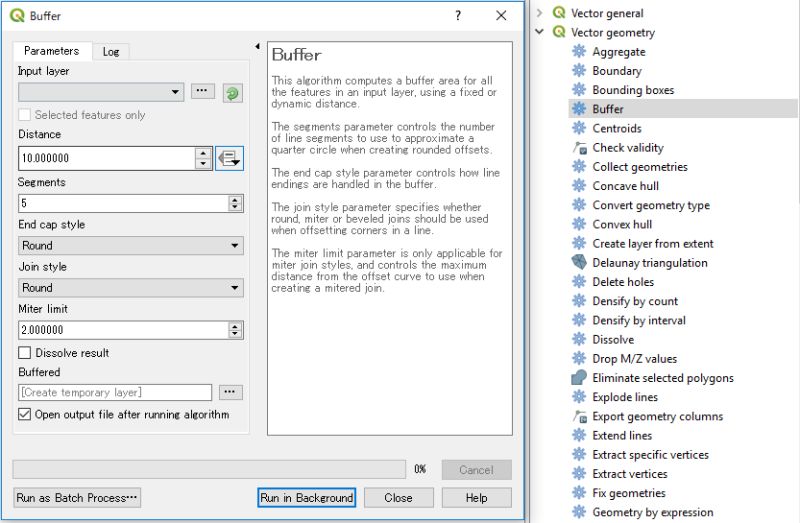
Task: Select Extract vertices in toolbox
Action: point(630,474)
